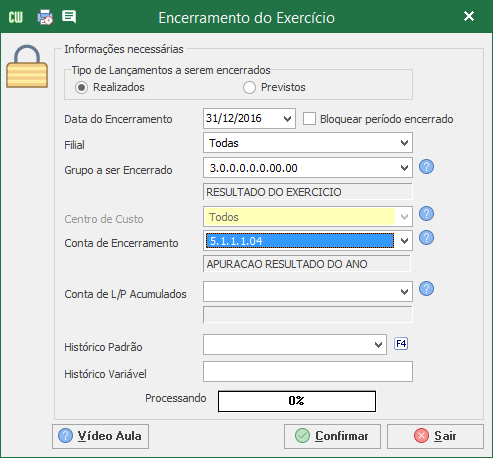Click the Confirmar button
493x458 pixels.
[332, 436]
